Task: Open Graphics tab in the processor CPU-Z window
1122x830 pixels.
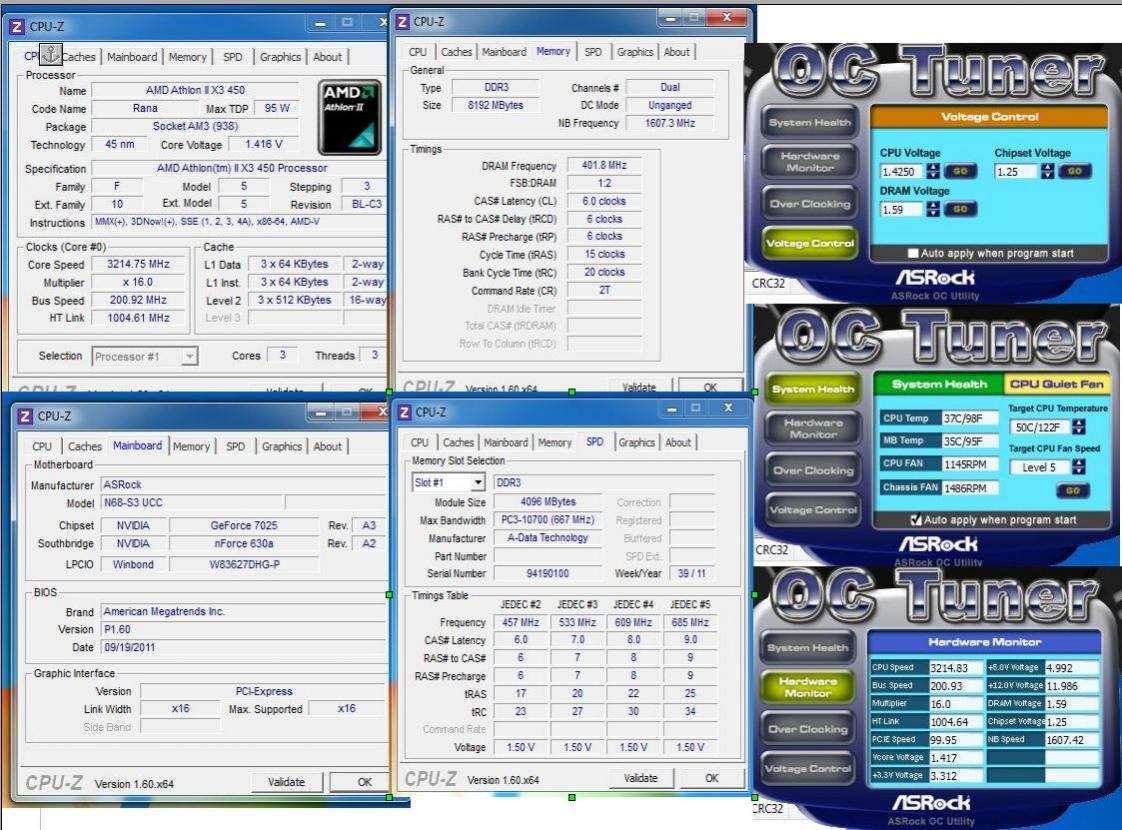Action: click(x=280, y=57)
